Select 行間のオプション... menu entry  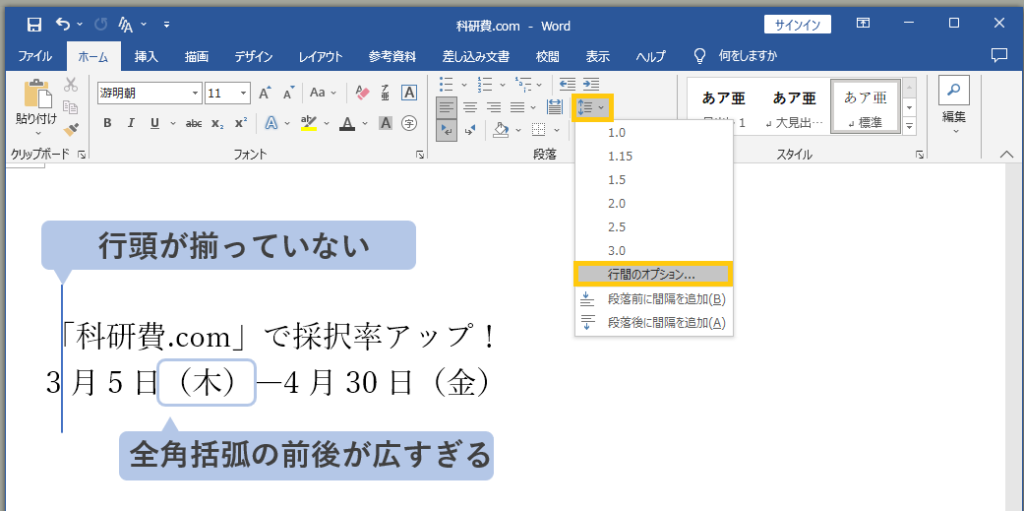click(x=654, y=274)
